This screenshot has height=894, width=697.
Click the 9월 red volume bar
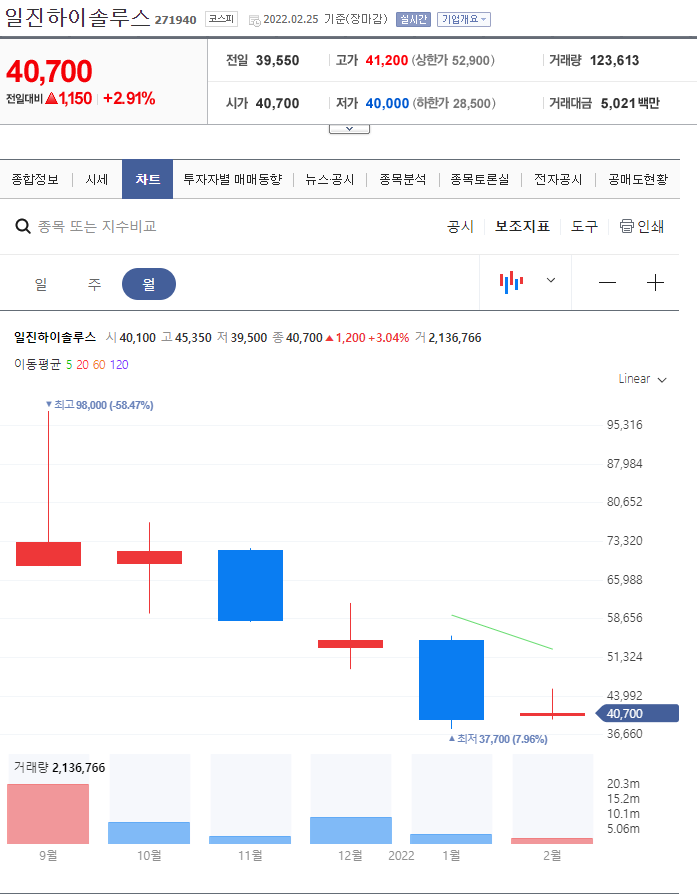coord(48,814)
